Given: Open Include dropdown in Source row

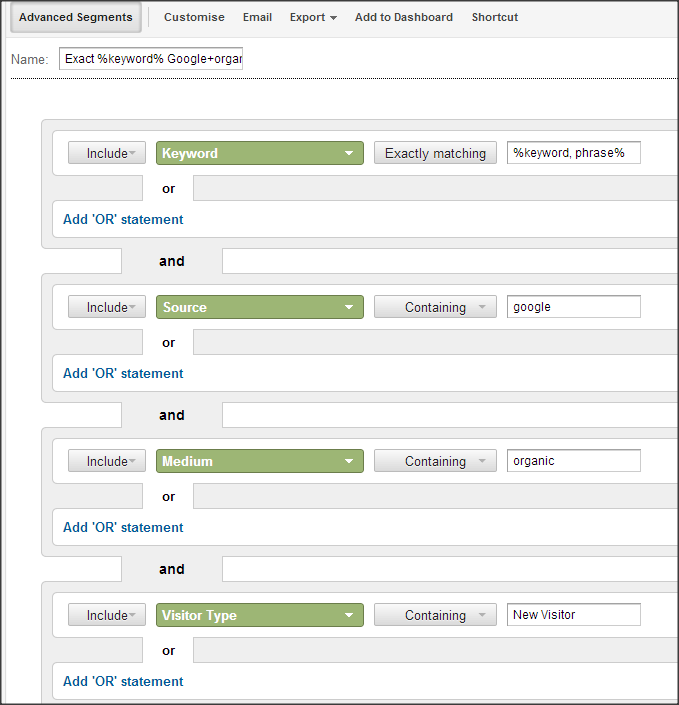Looking at the screenshot, I should point(107,307).
